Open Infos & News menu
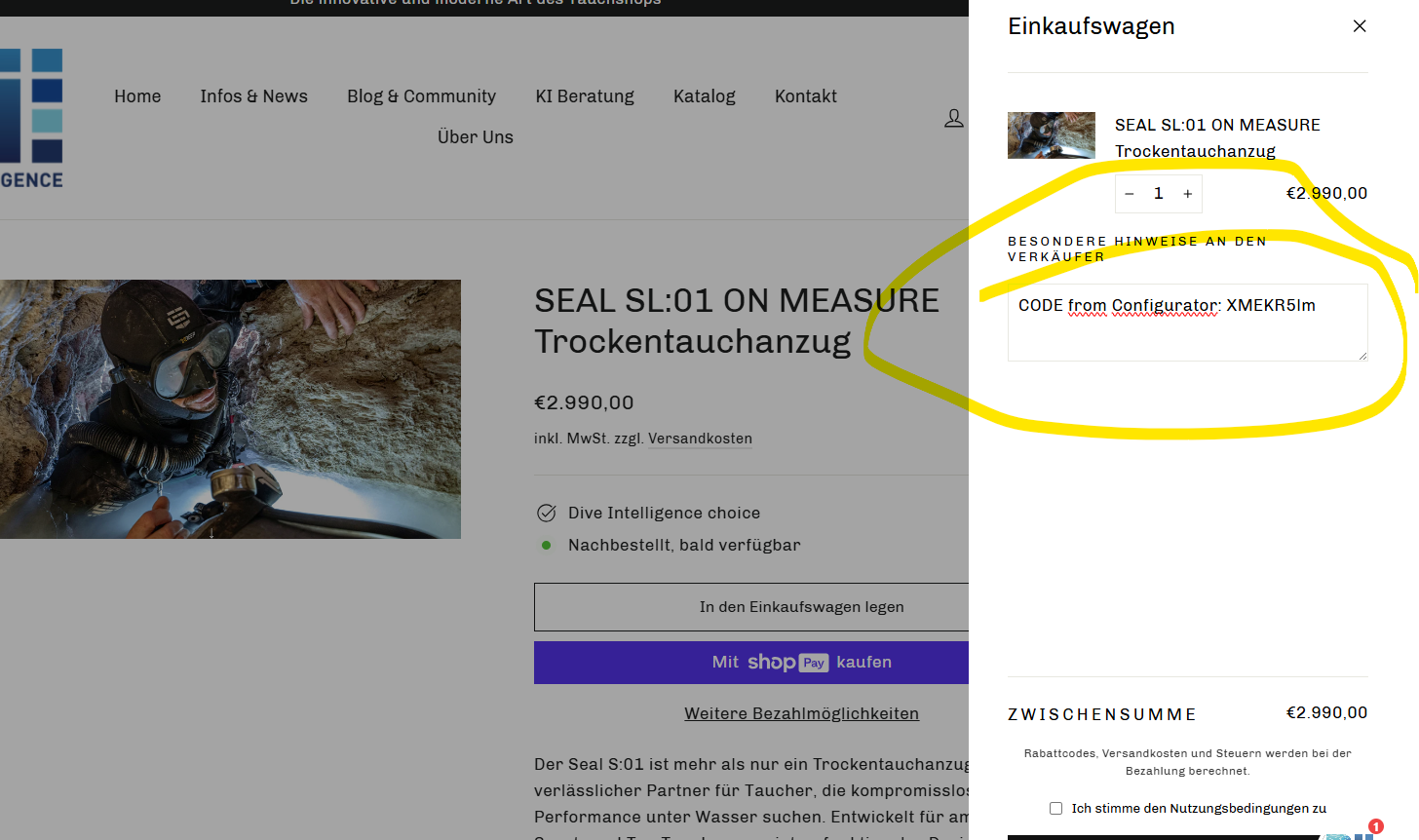Screen dimensions: 1419x840 point(254,96)
